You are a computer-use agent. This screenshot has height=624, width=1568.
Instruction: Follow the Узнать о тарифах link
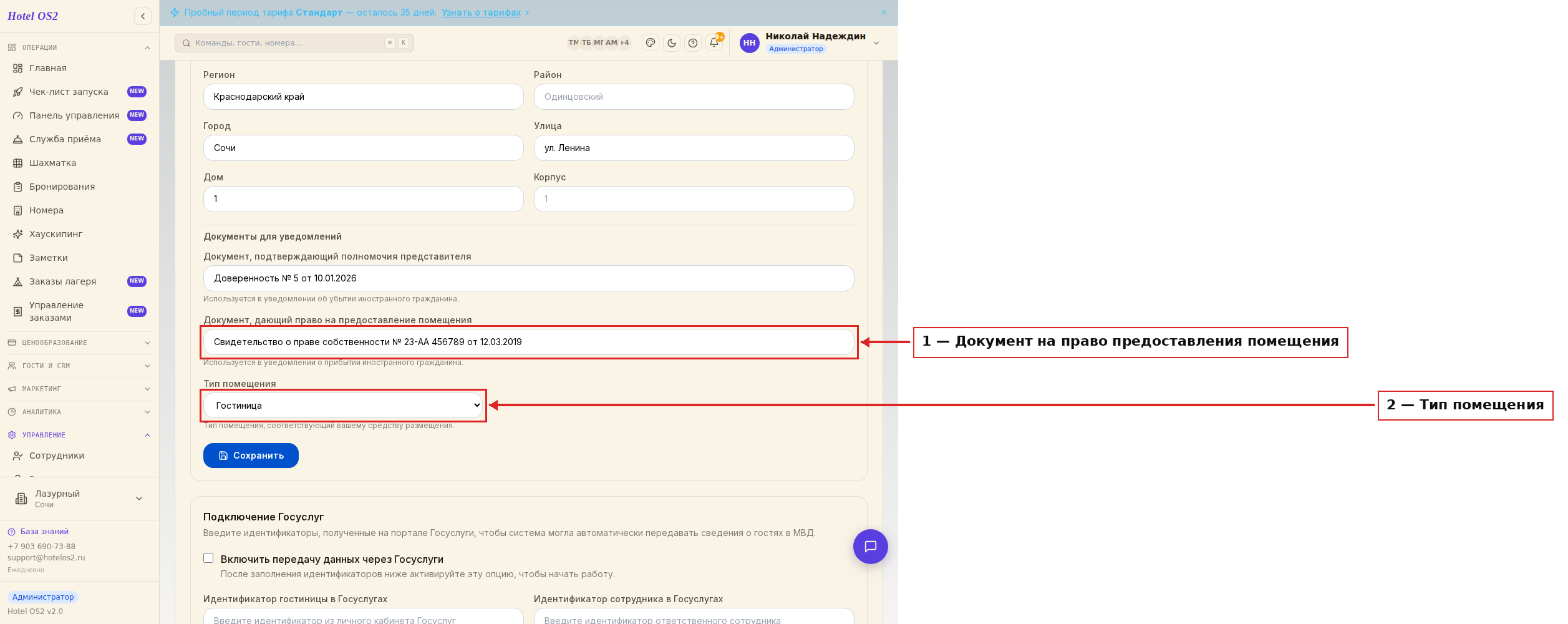[481, 12]
